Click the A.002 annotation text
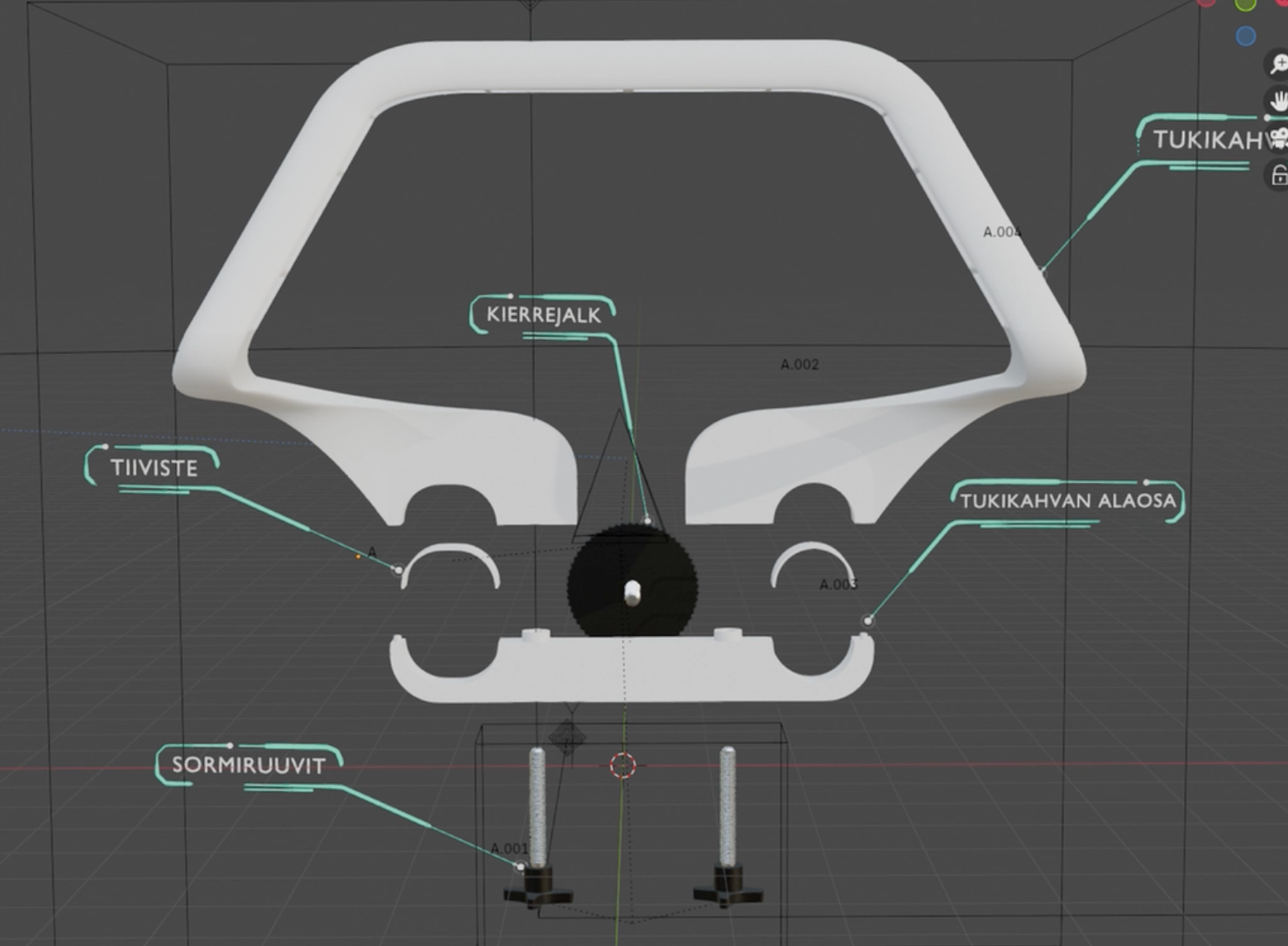Image resolution: width=1288 pixels, height=946 pixels. (x=799, y=365)
